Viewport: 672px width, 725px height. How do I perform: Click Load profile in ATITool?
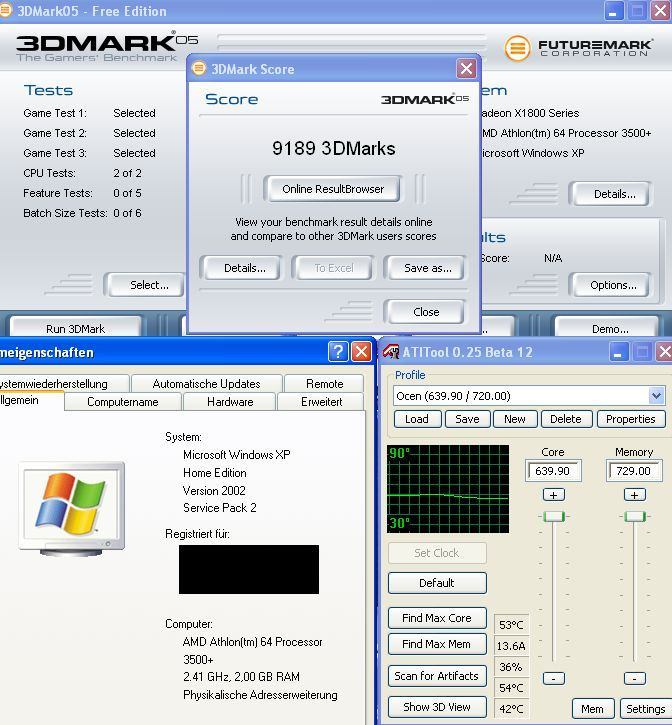417,419
